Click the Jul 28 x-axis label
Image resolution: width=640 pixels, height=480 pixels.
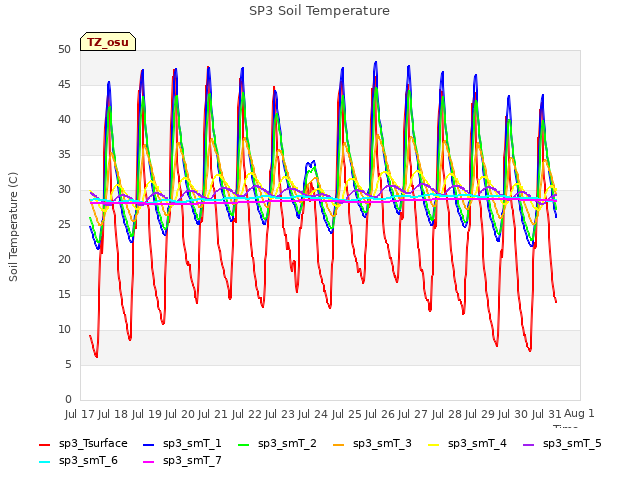click(x=447, y=414)
